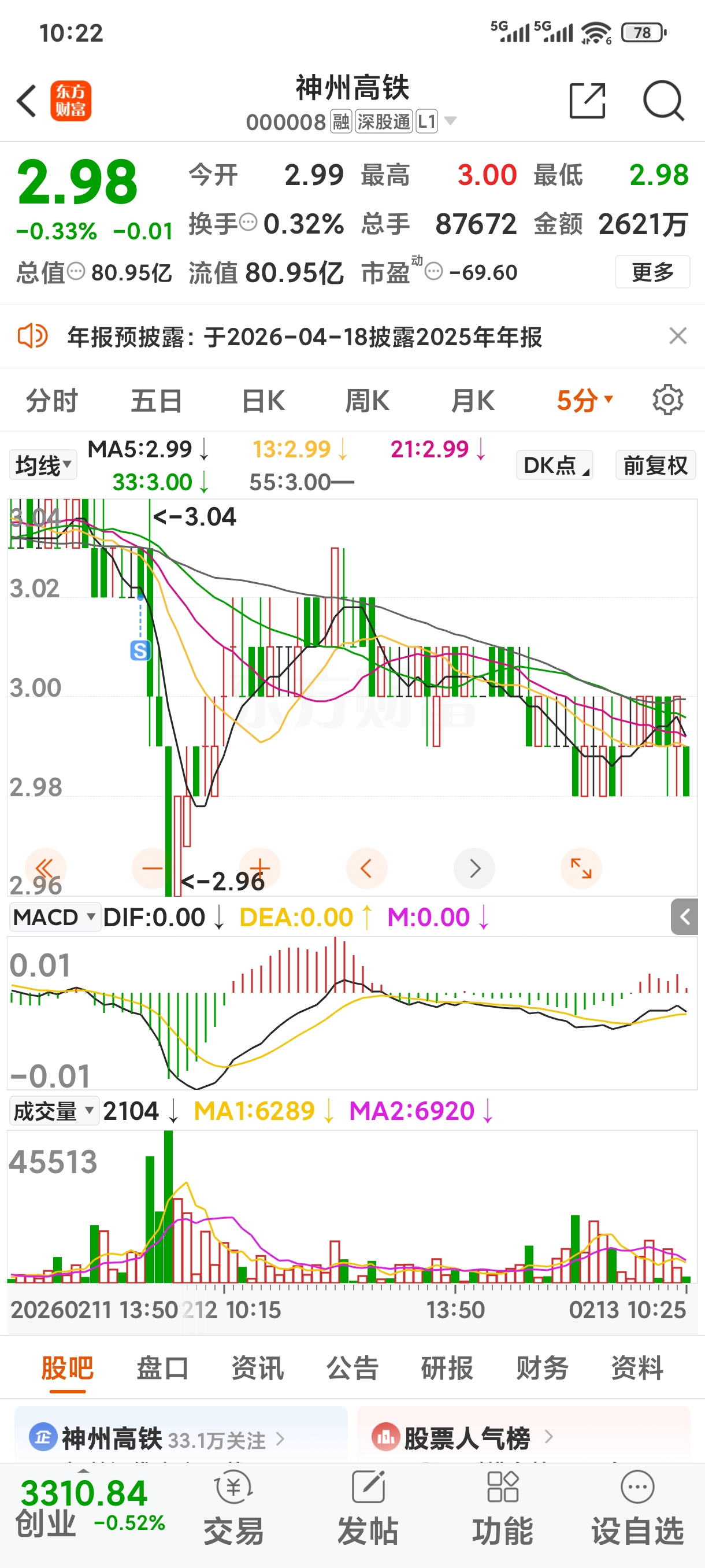Open the 5分 period dropdown
Screen dimensions: 705x1568
click(585, 401)
